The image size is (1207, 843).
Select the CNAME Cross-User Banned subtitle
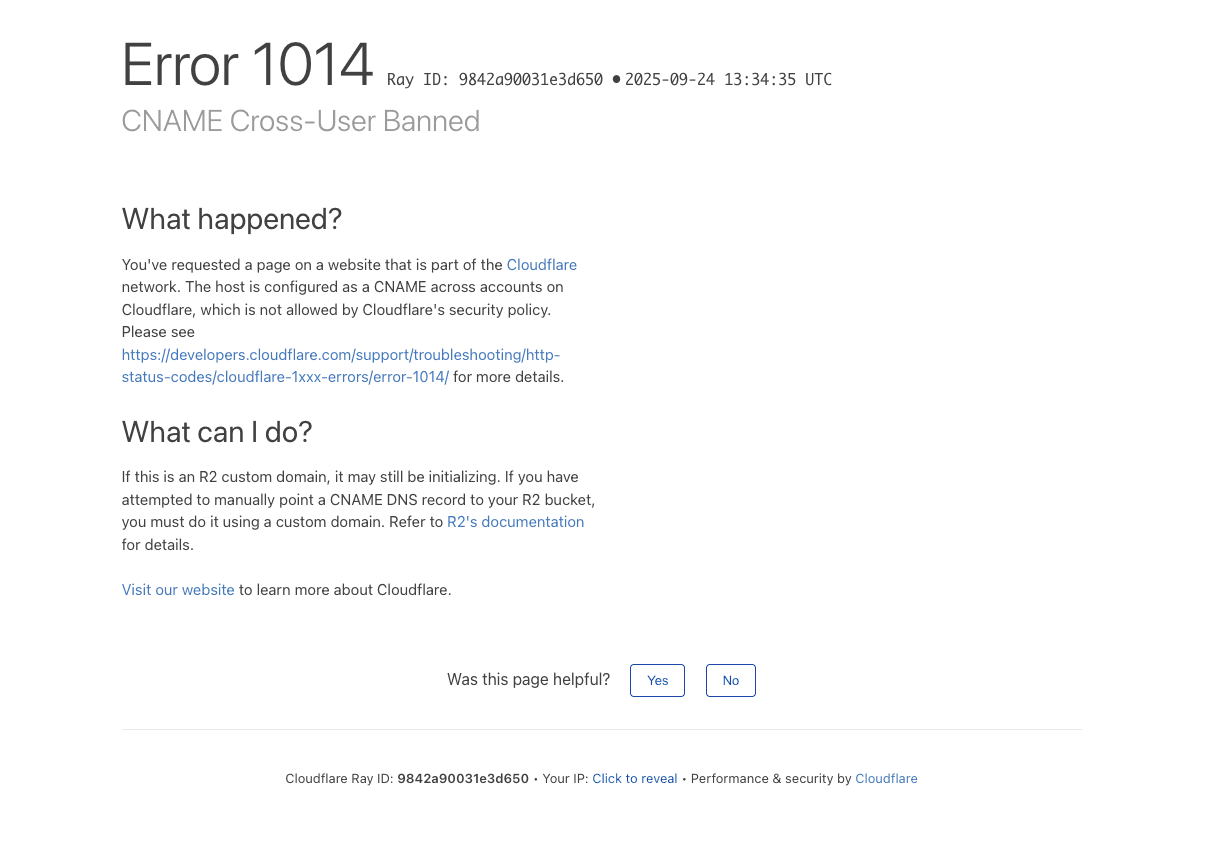click(x=300, y=121)
